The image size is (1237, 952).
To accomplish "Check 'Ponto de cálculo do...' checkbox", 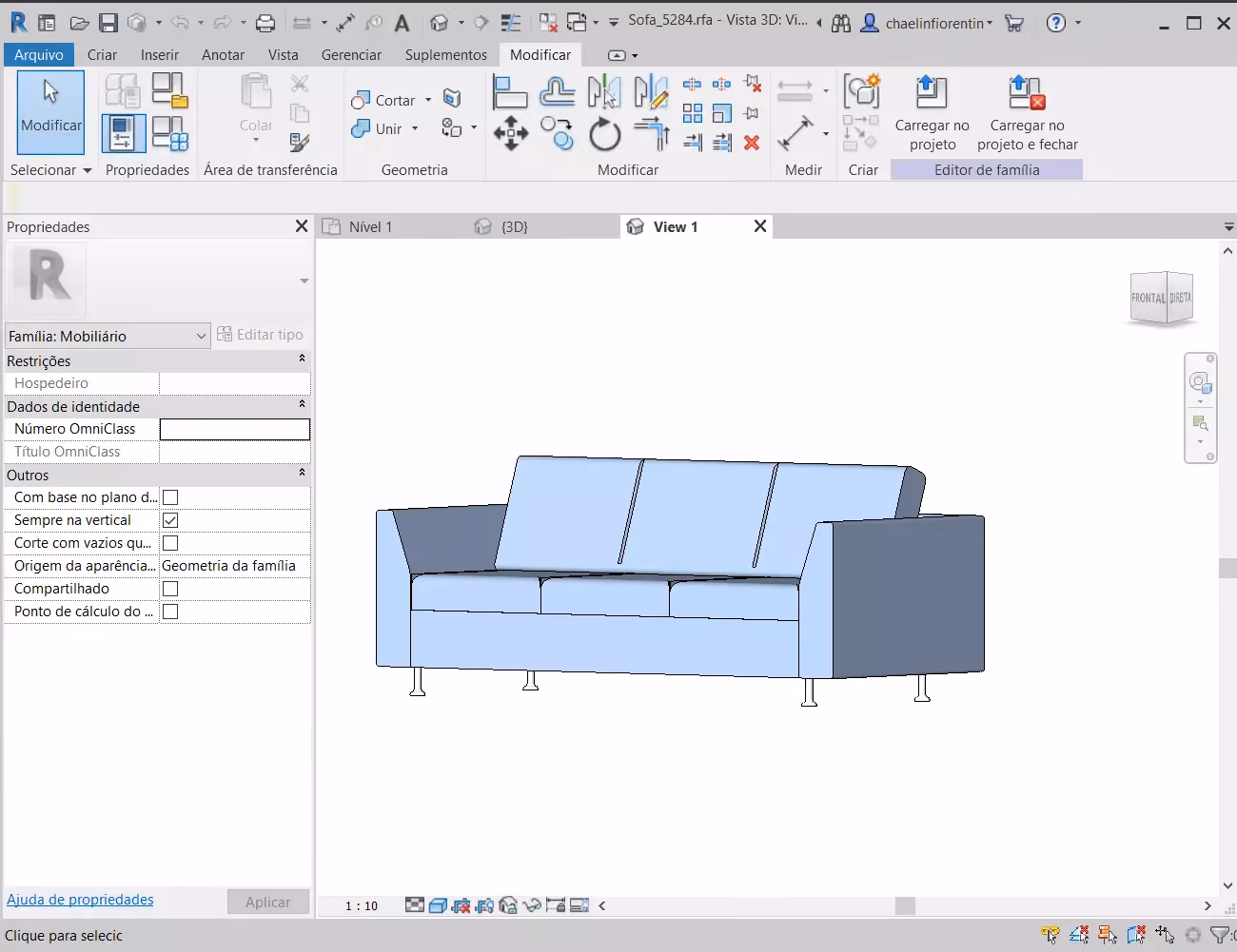I will [170, 612].
